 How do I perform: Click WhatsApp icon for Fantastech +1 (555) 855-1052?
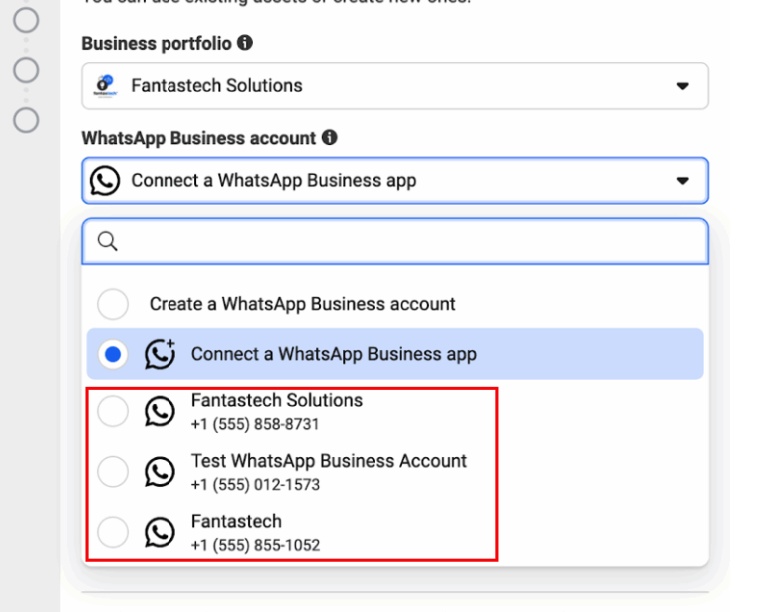click(159, 532)
